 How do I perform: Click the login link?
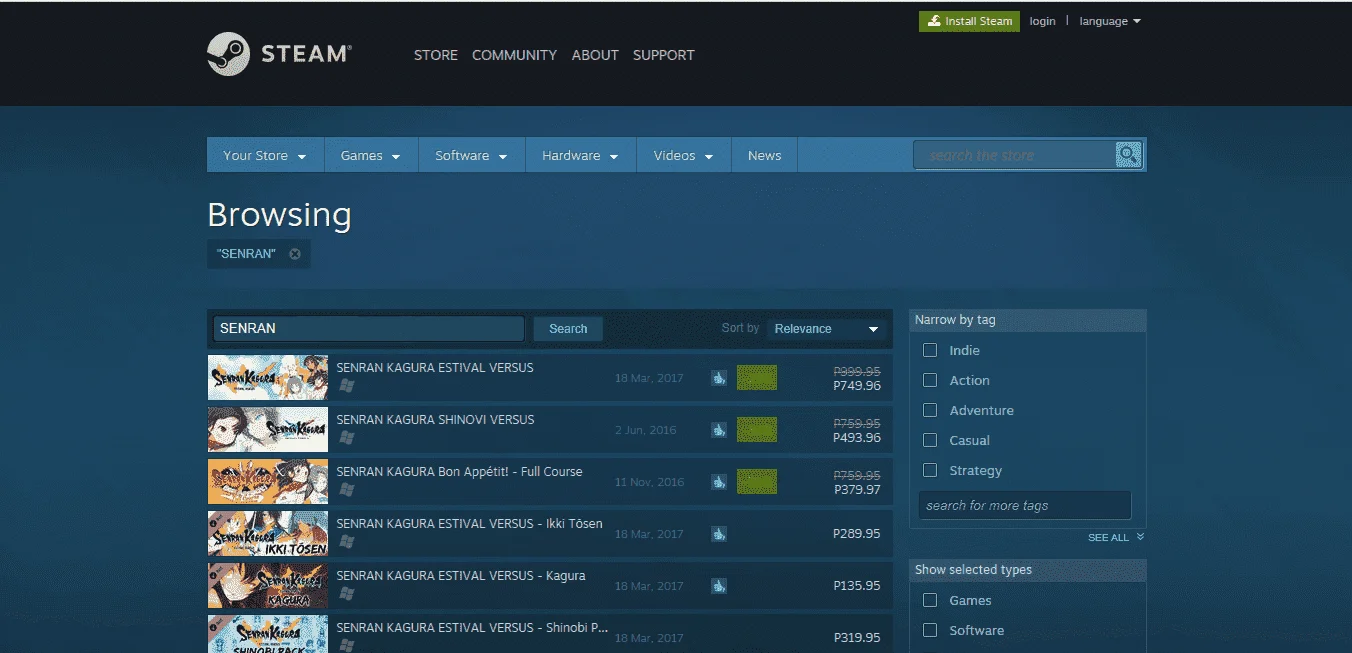click(1042, 21)
